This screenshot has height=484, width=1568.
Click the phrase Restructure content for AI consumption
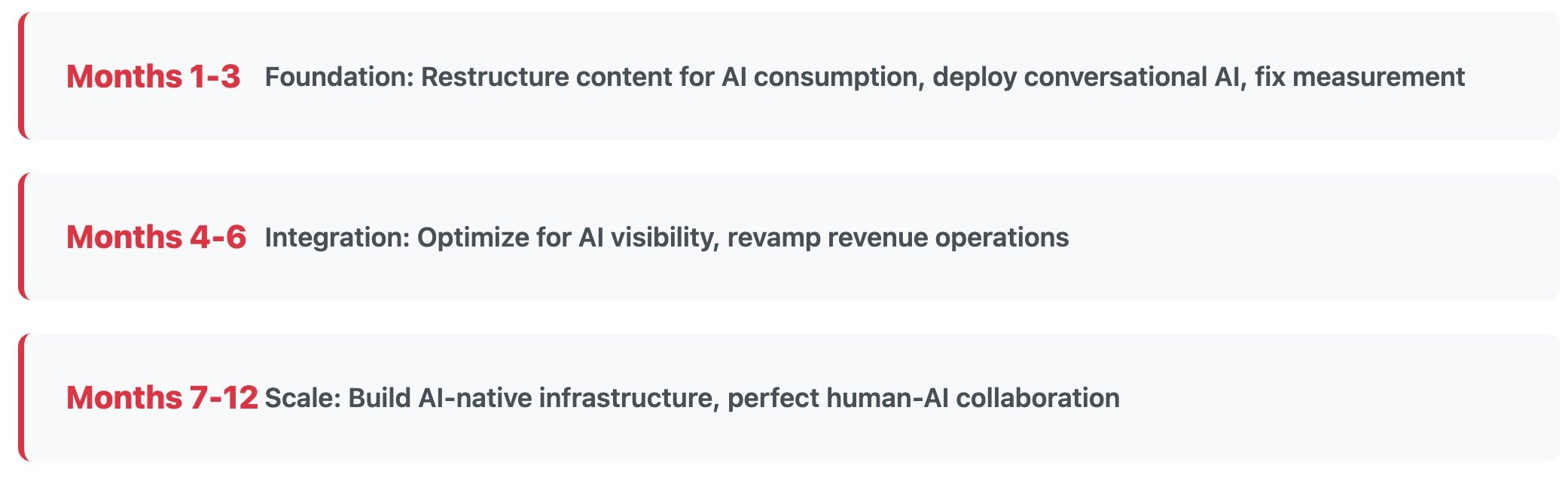coord(669,77)
